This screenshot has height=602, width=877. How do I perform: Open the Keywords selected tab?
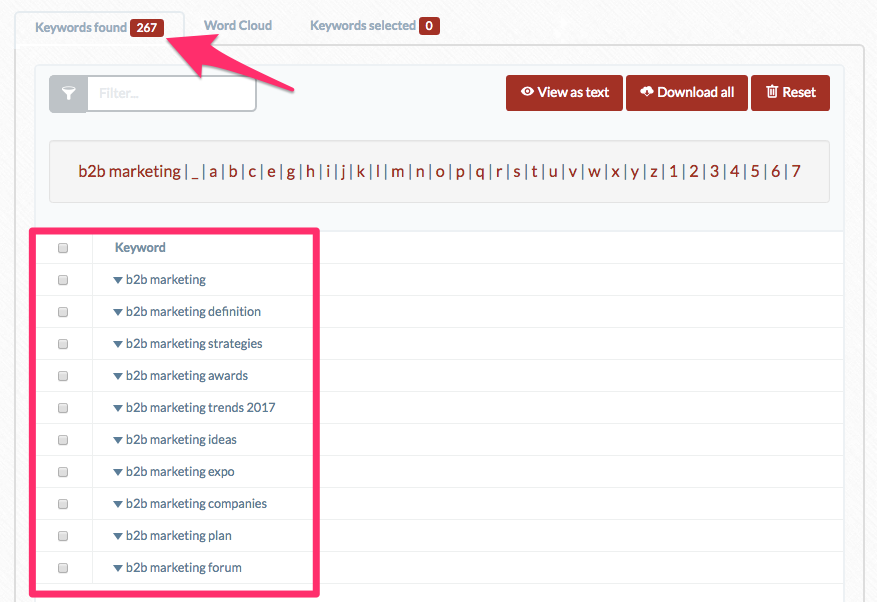coord(375,26)
